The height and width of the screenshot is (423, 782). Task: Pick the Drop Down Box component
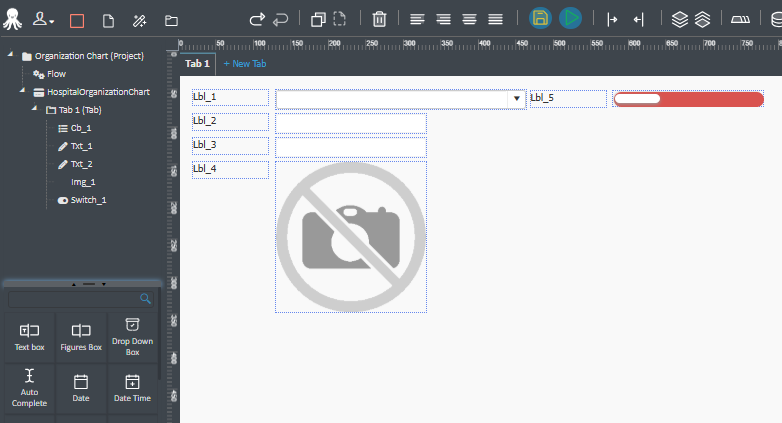(x=132, y=338)
